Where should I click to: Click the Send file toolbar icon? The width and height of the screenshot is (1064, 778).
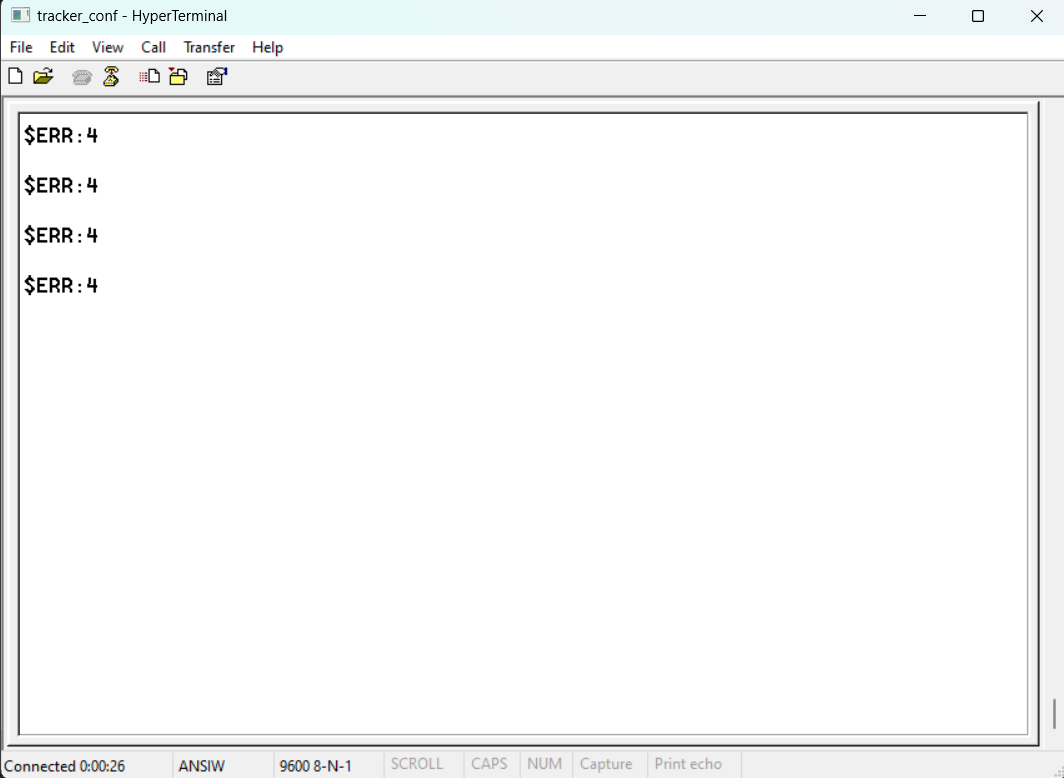click(x=149, y=76)
